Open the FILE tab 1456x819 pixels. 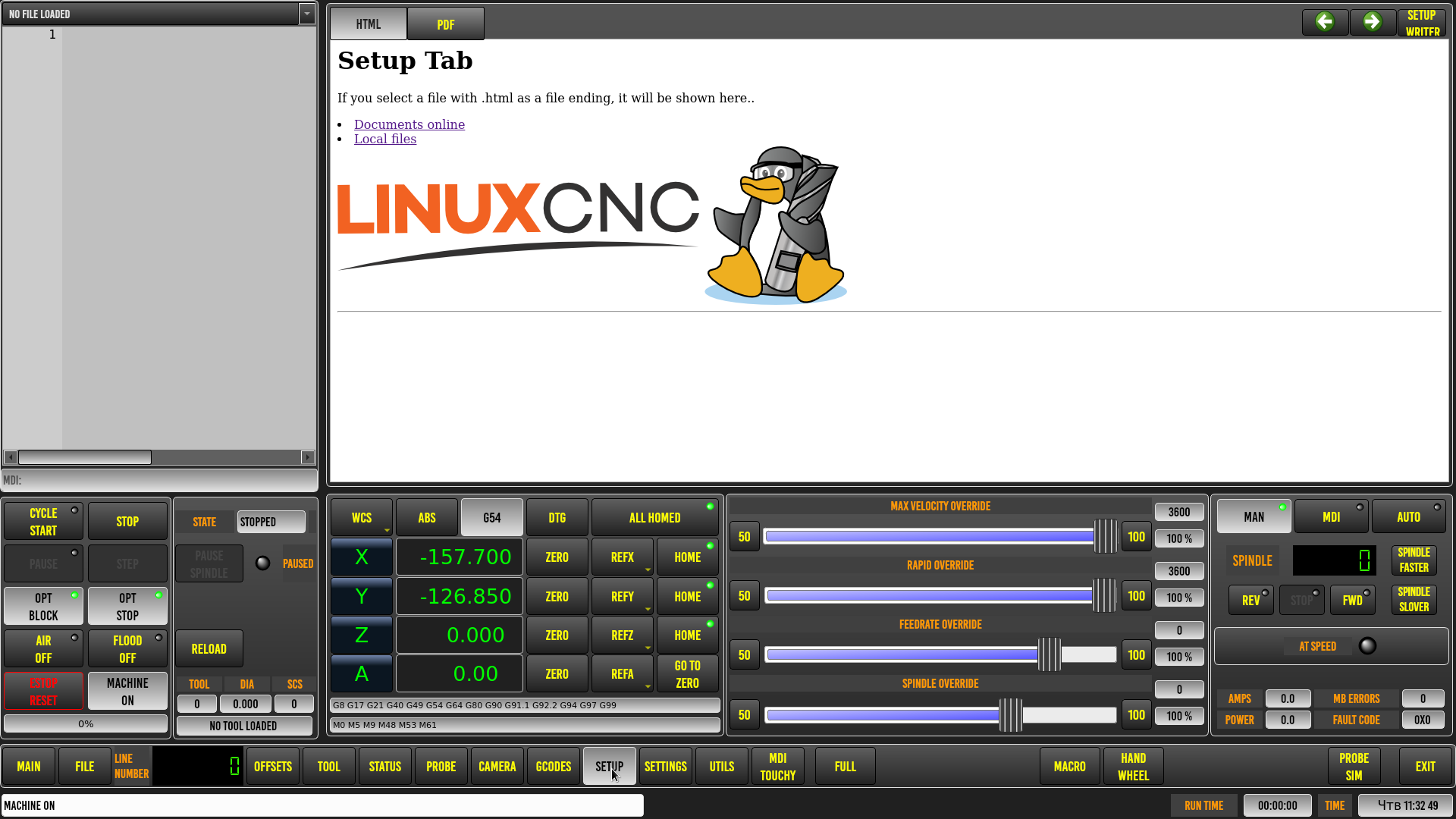click(x=85, y=767)
